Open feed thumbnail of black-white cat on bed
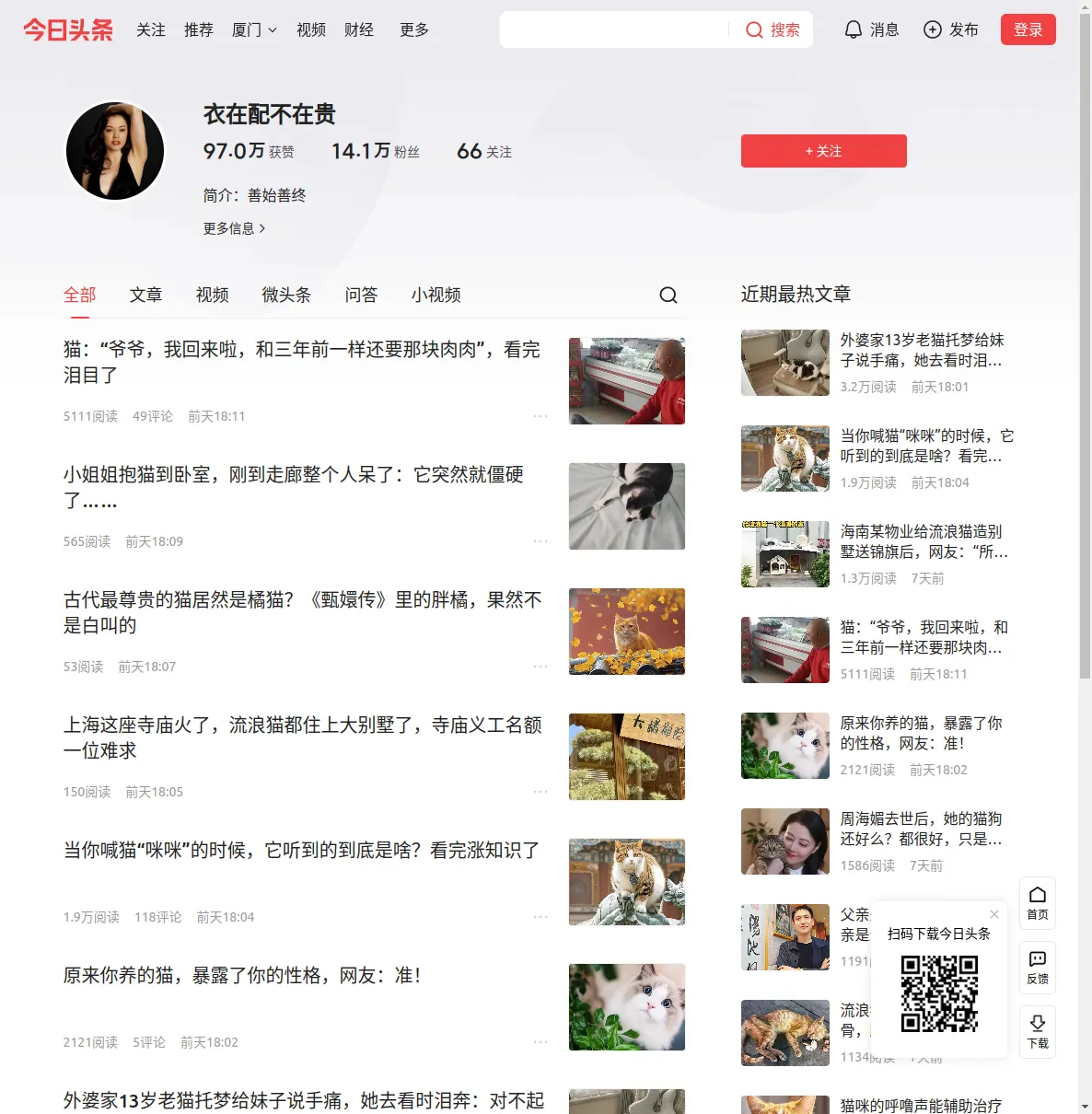The image size is (1092, 1114). pyautogui.click(x=627, y=506)
